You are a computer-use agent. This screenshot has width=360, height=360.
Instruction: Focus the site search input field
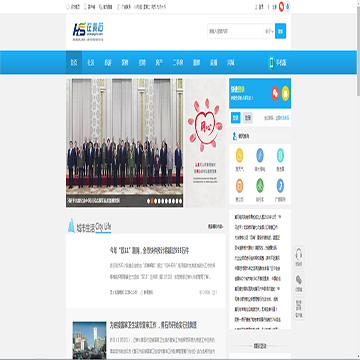[x=235, y=31]
